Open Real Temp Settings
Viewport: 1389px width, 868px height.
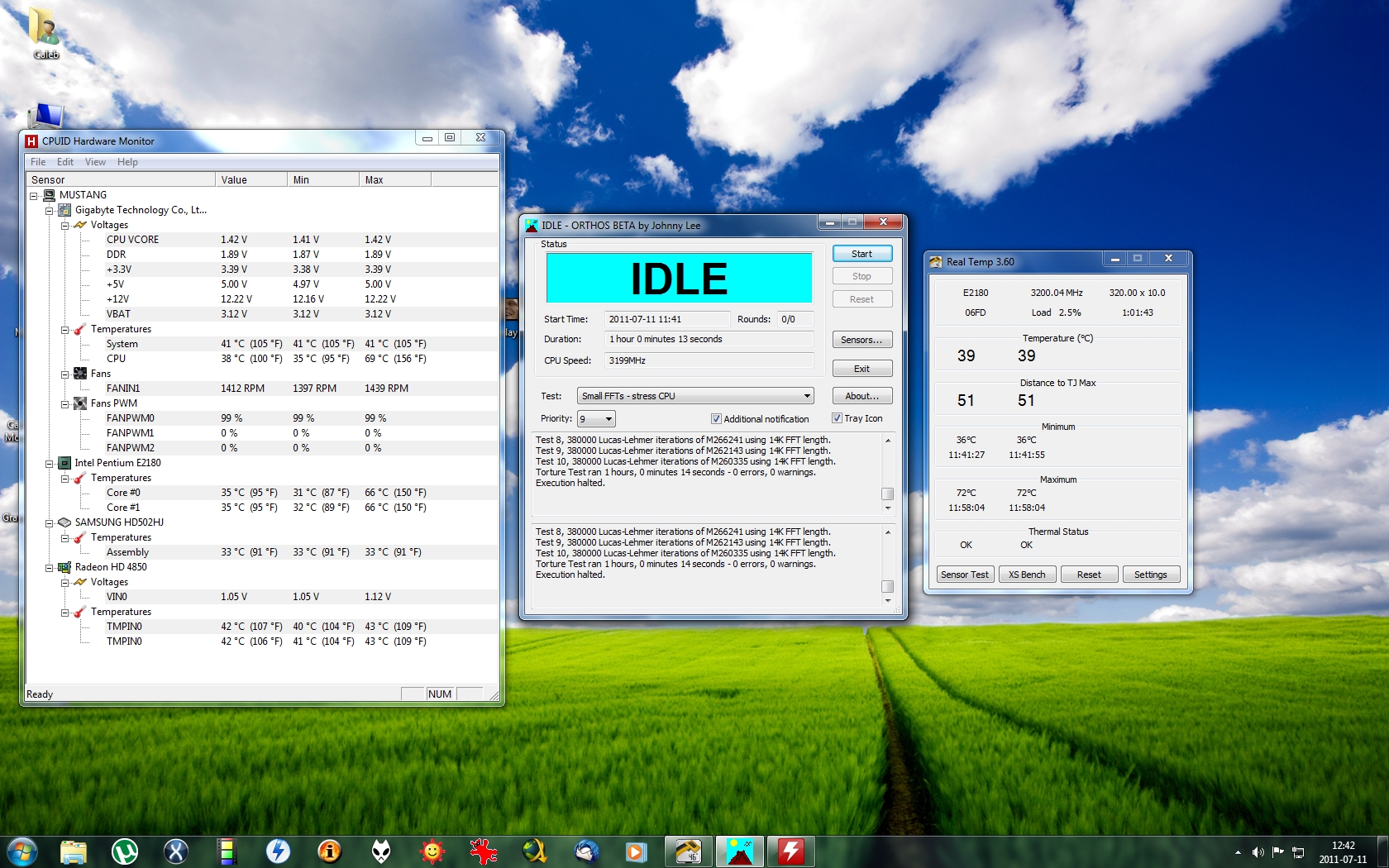(x=1151, y=575)
